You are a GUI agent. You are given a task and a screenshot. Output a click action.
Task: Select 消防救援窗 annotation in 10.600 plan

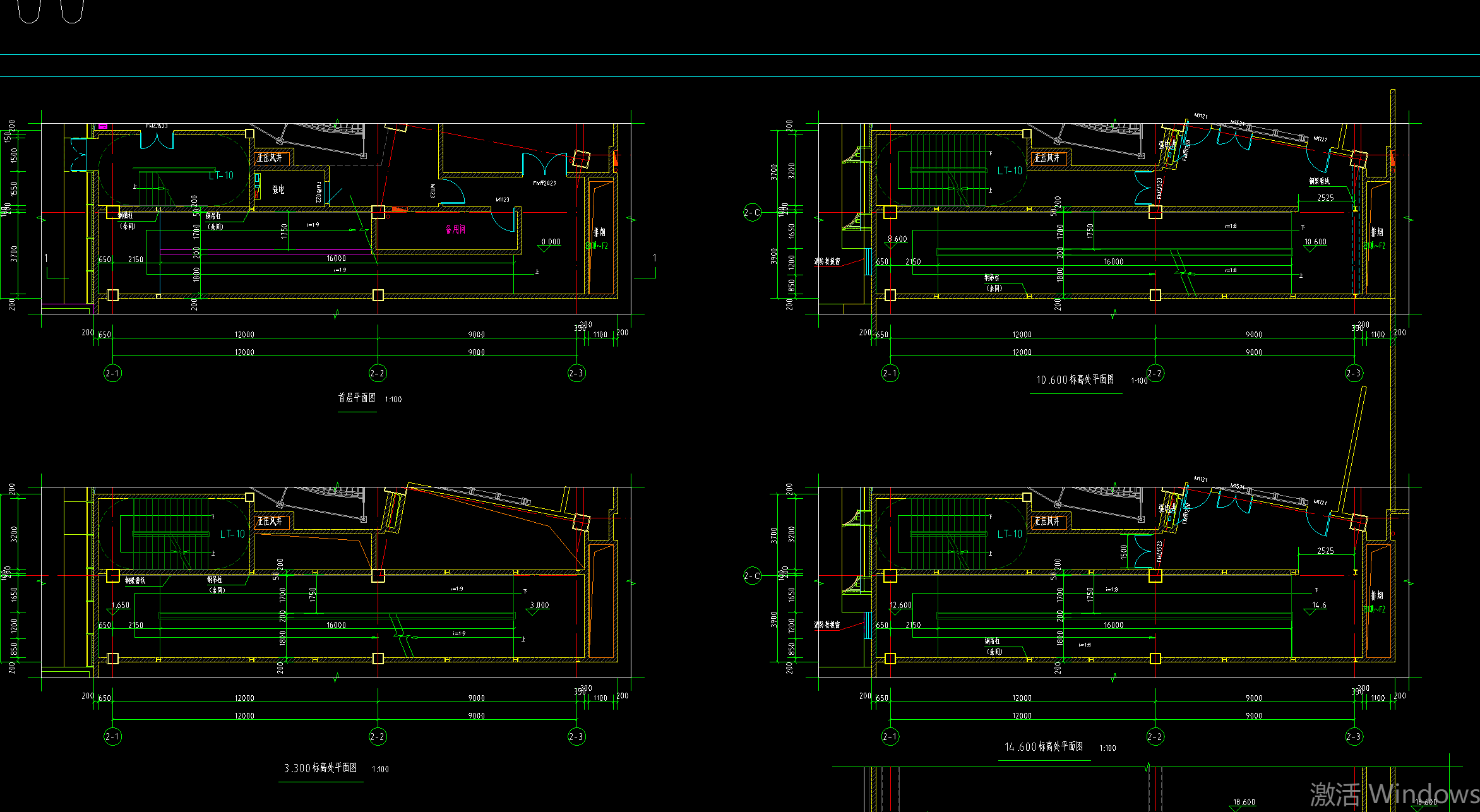[827, 261]
